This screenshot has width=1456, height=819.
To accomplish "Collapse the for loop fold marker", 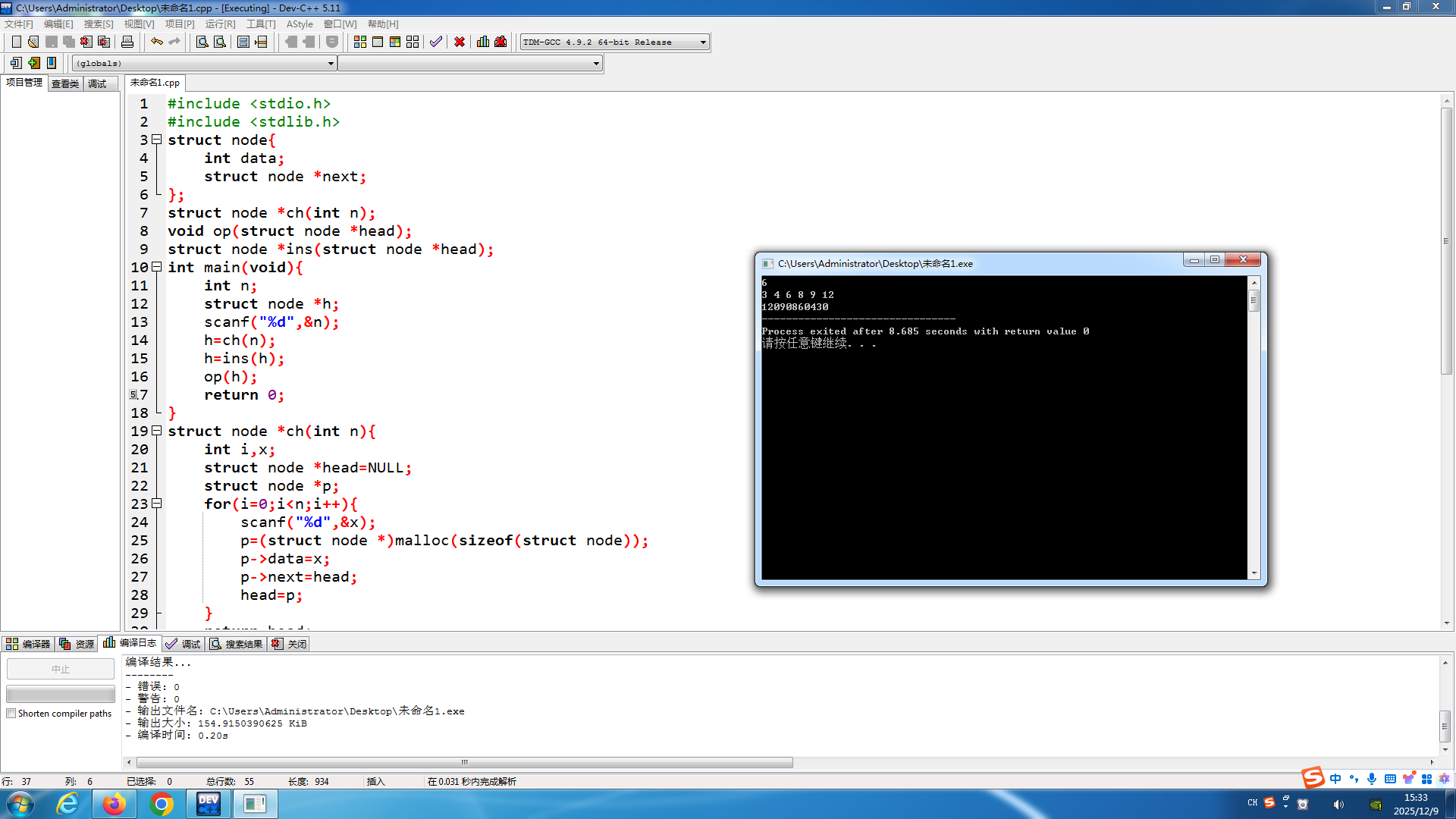I will coord(157,504).
